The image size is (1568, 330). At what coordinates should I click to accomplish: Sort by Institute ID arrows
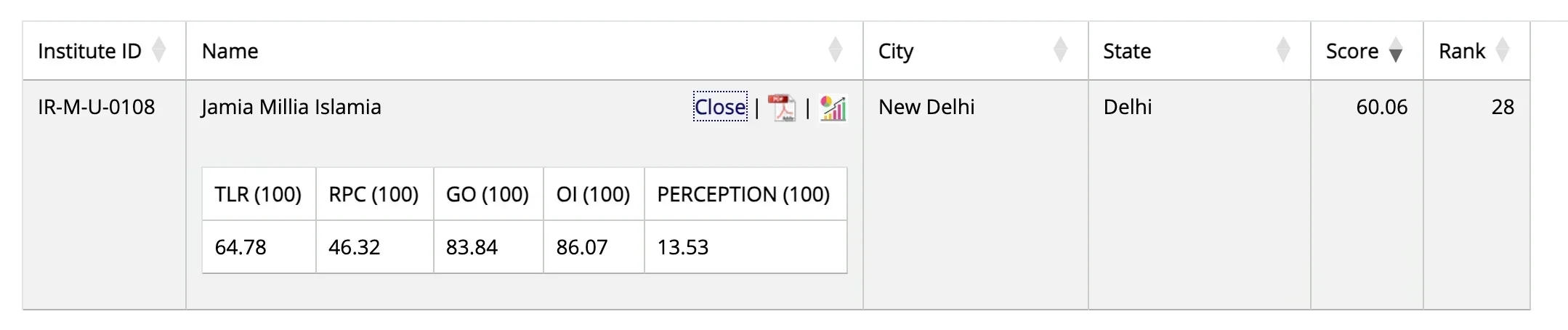pyautogui.click(x=158, y=51)
